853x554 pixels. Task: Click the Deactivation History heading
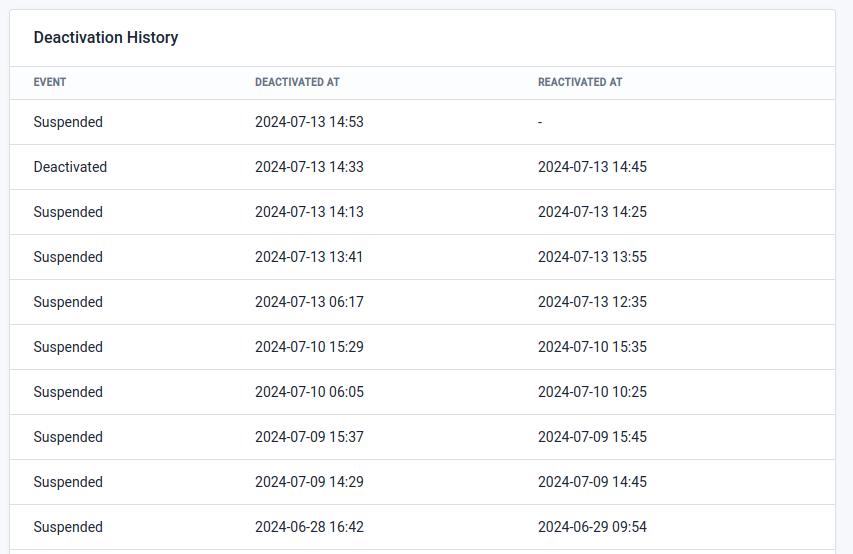point(106,38)
